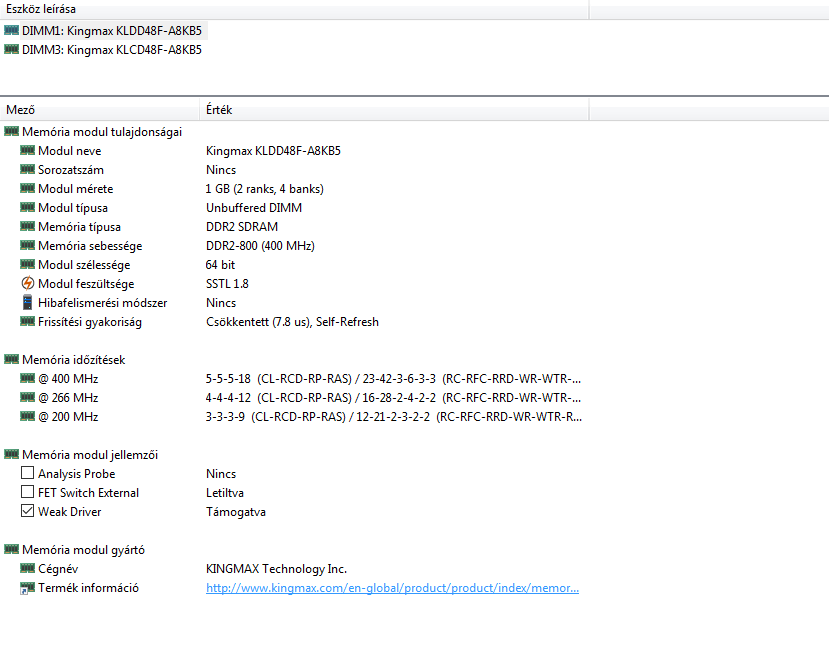829x650 pixels.
Task: Click the @ 266 MHz row icon
Action: click(x=27, y=397)
